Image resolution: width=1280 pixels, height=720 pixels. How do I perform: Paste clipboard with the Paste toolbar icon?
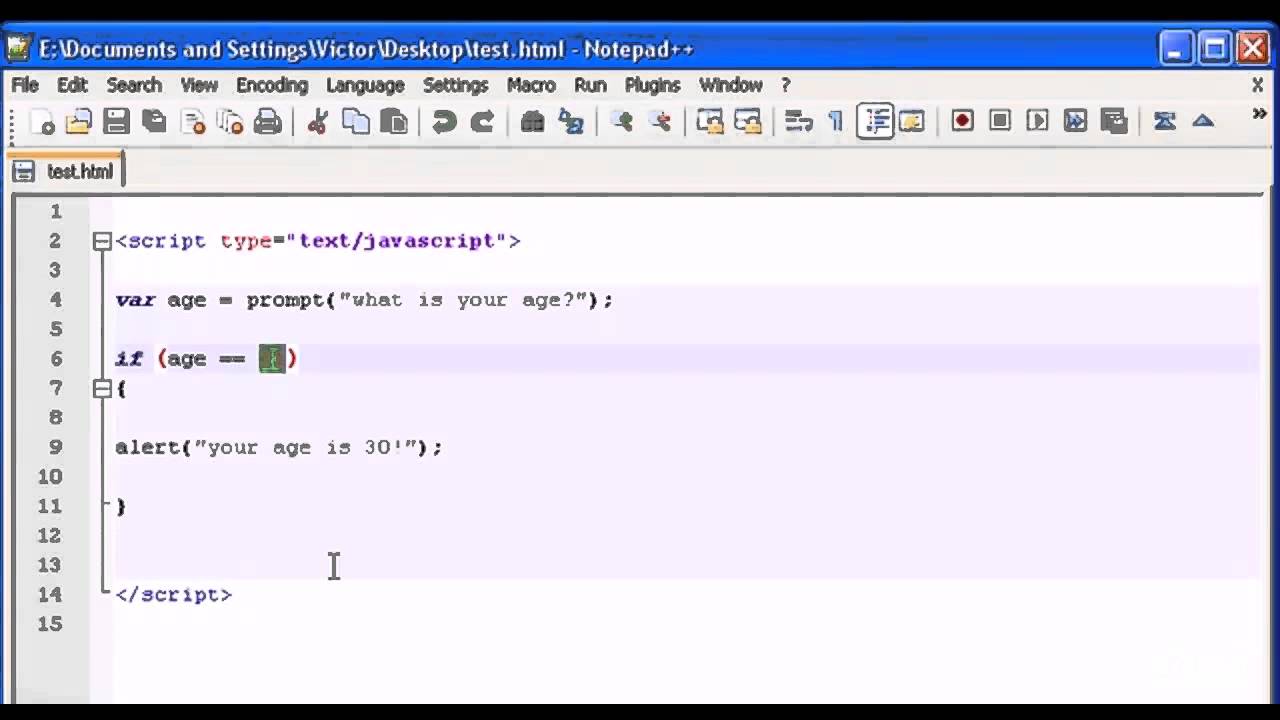[x=394, y=122]
